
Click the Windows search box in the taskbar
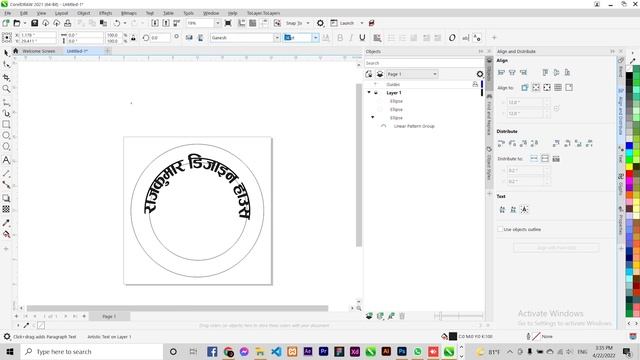coord(91,351)
